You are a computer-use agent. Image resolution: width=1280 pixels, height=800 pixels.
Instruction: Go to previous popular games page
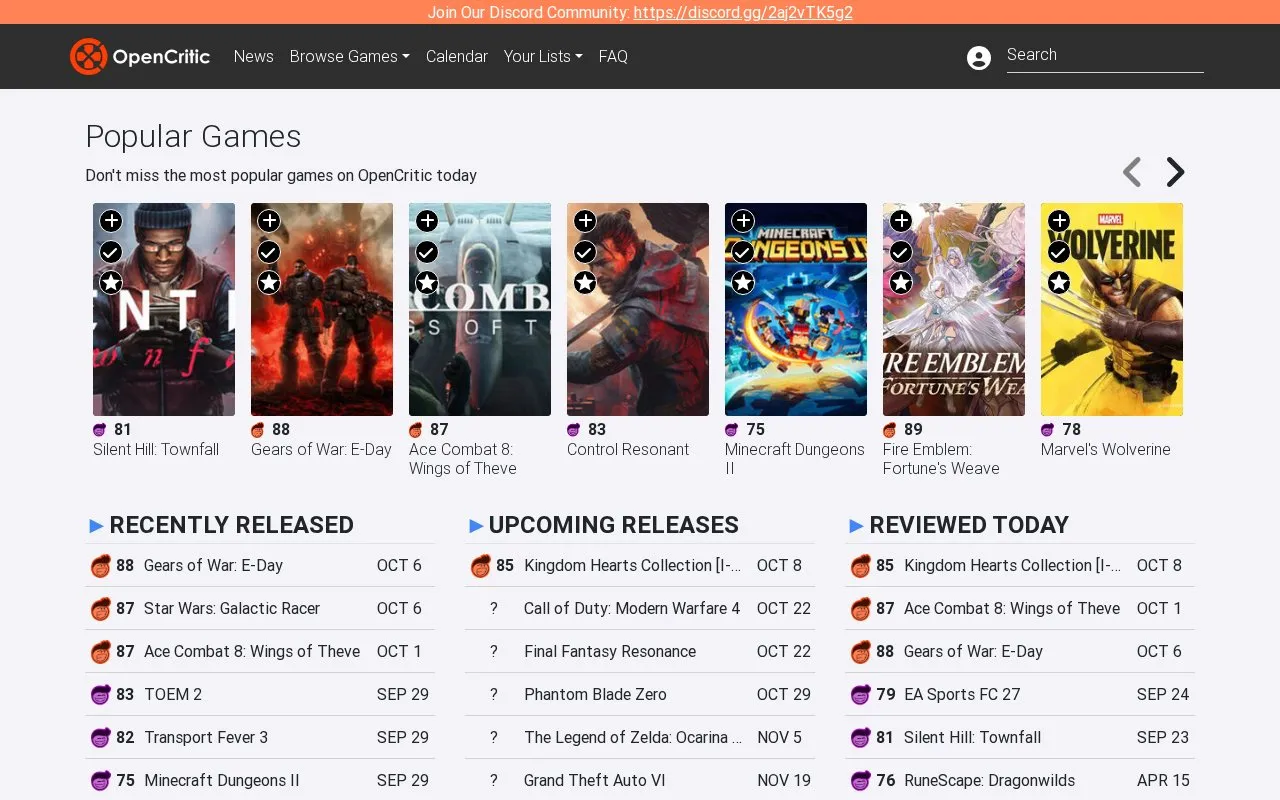[x=1132, y=172]
